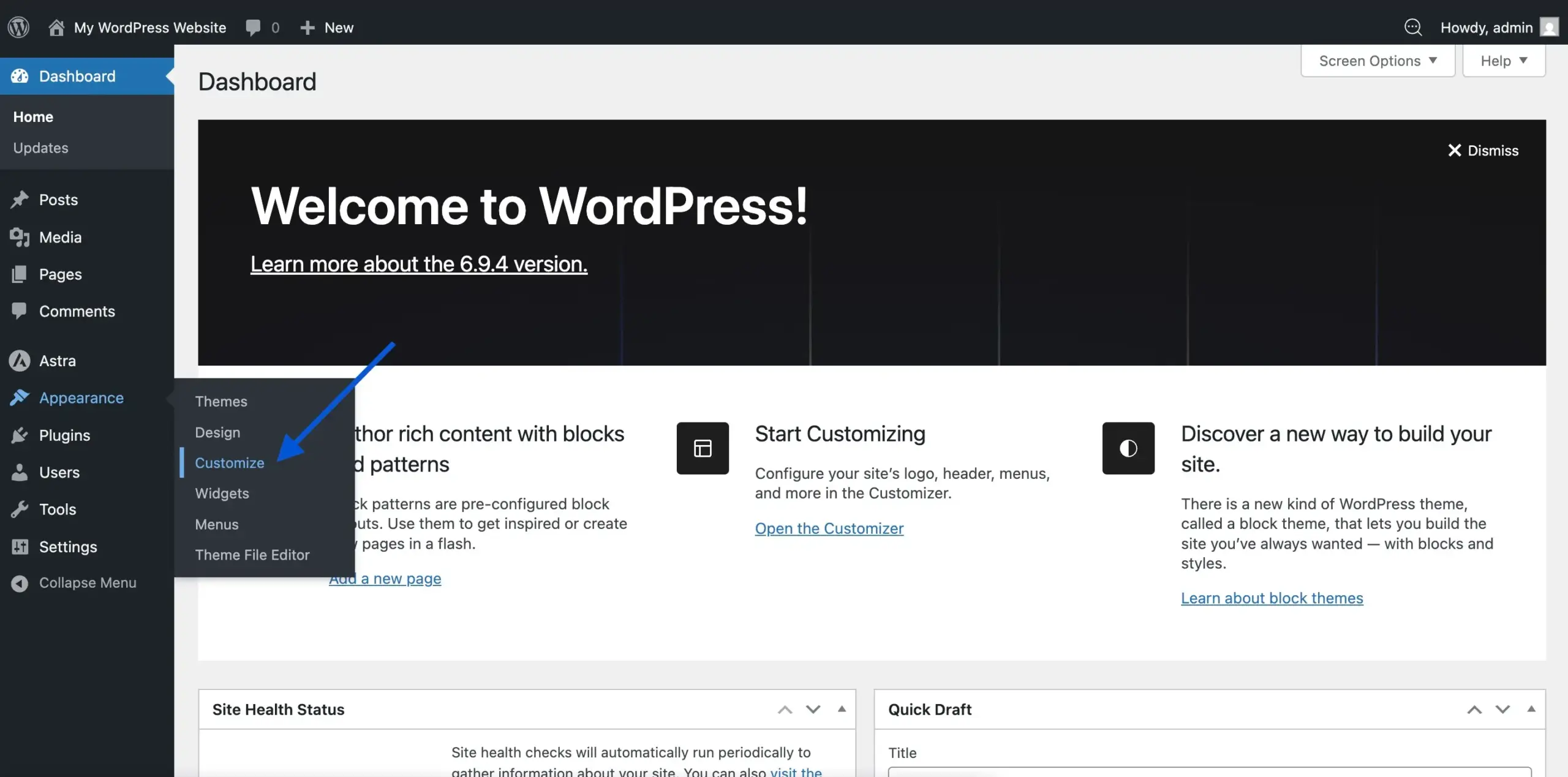Open the Posts menu label
Screen dimensions: 1568x777
coord(58,200)
